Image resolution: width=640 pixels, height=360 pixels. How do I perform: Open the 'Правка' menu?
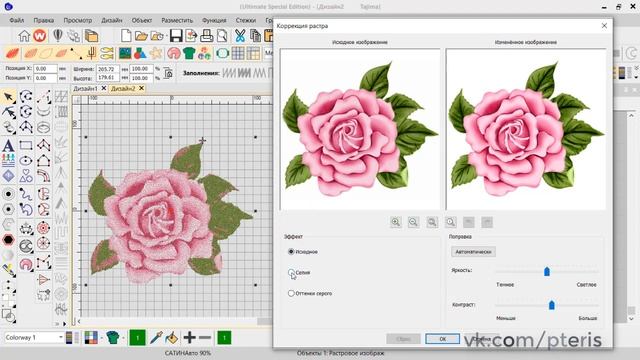44,20
